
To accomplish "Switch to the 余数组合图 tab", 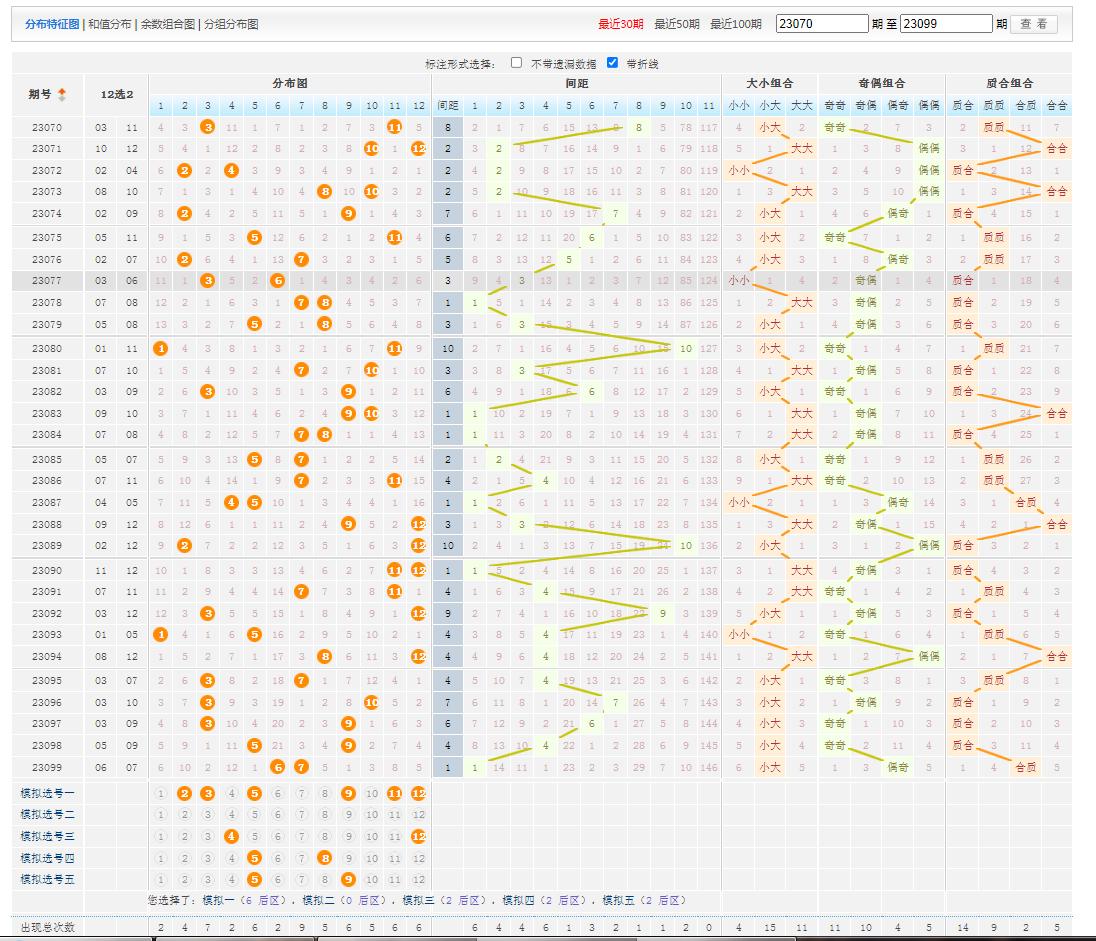I will coord(168,24).
